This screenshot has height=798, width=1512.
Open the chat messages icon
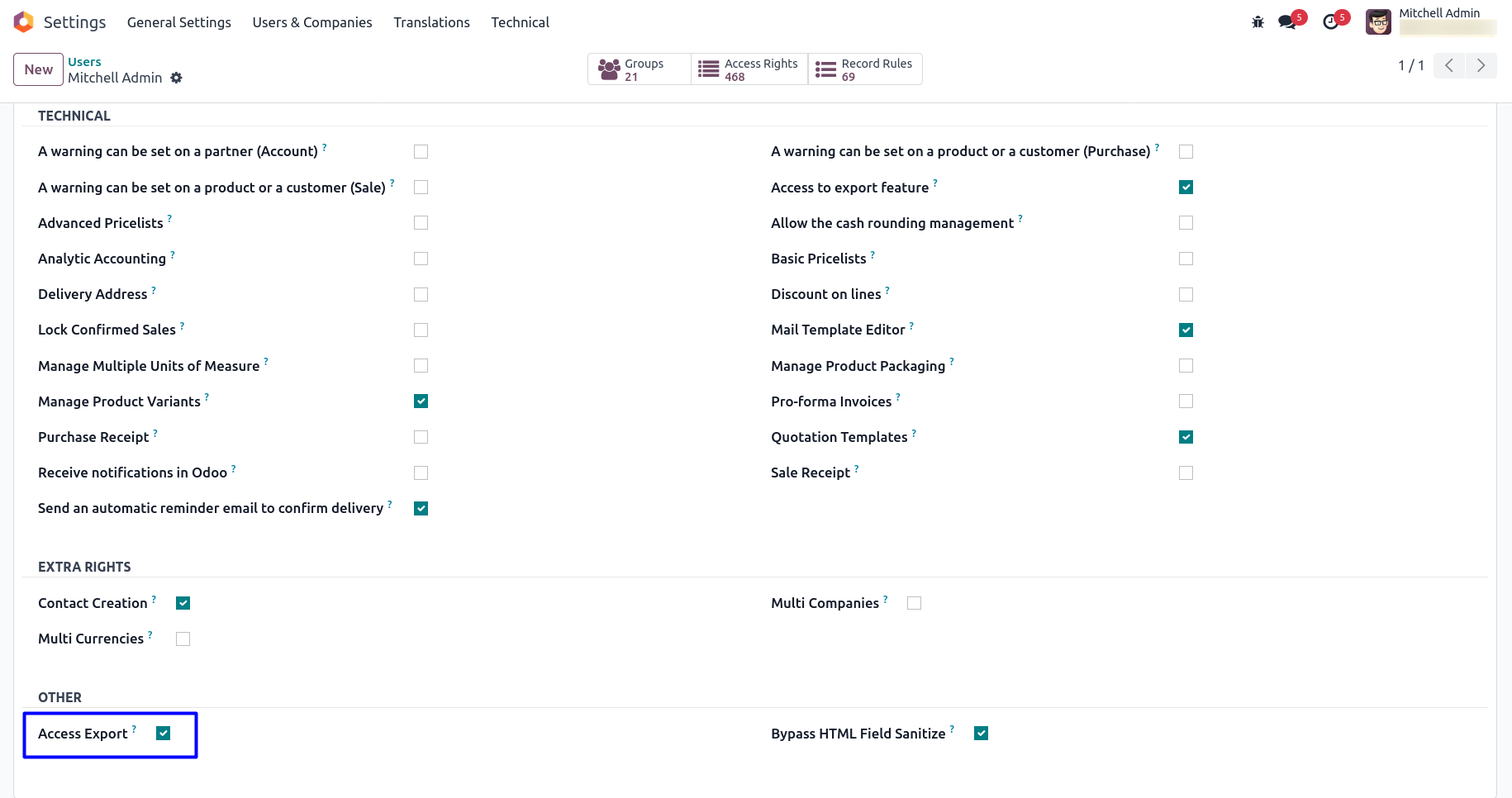[1287, 22]
